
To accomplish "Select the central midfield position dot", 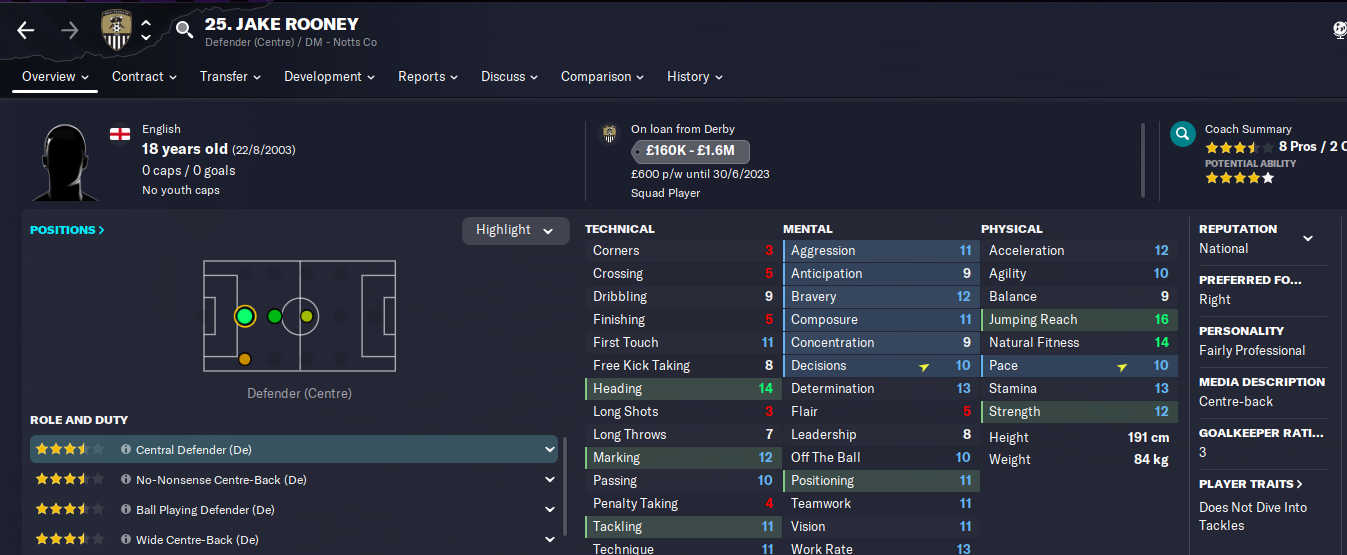I will (x=306, y=317).
